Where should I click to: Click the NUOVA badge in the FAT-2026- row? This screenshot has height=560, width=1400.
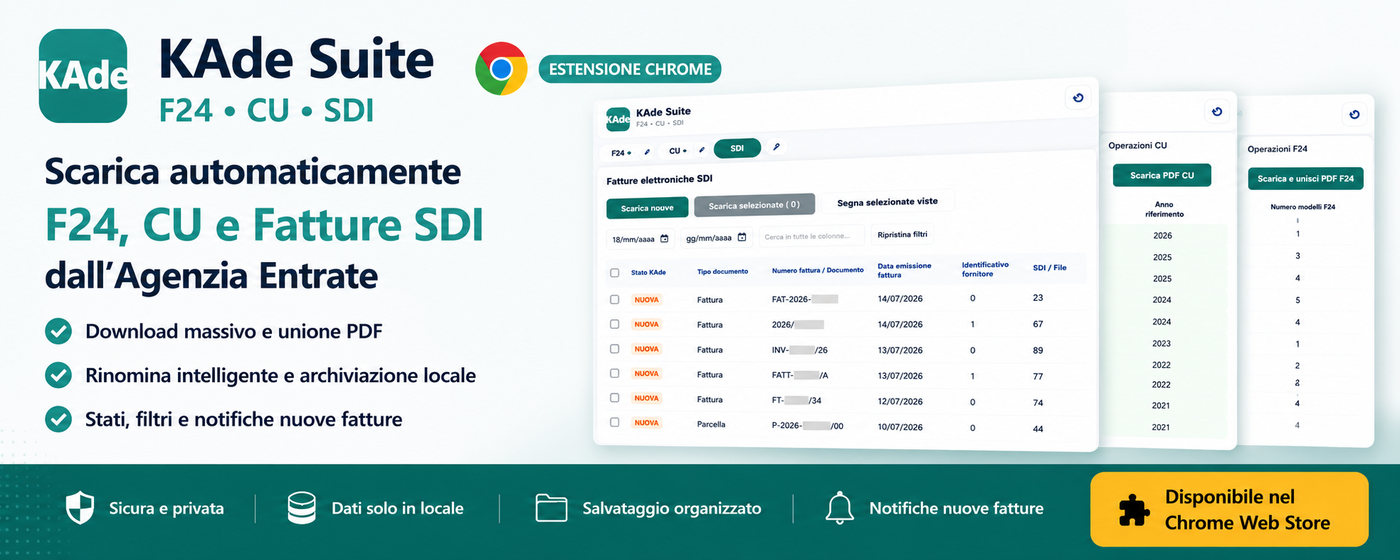tap(646, 299)
